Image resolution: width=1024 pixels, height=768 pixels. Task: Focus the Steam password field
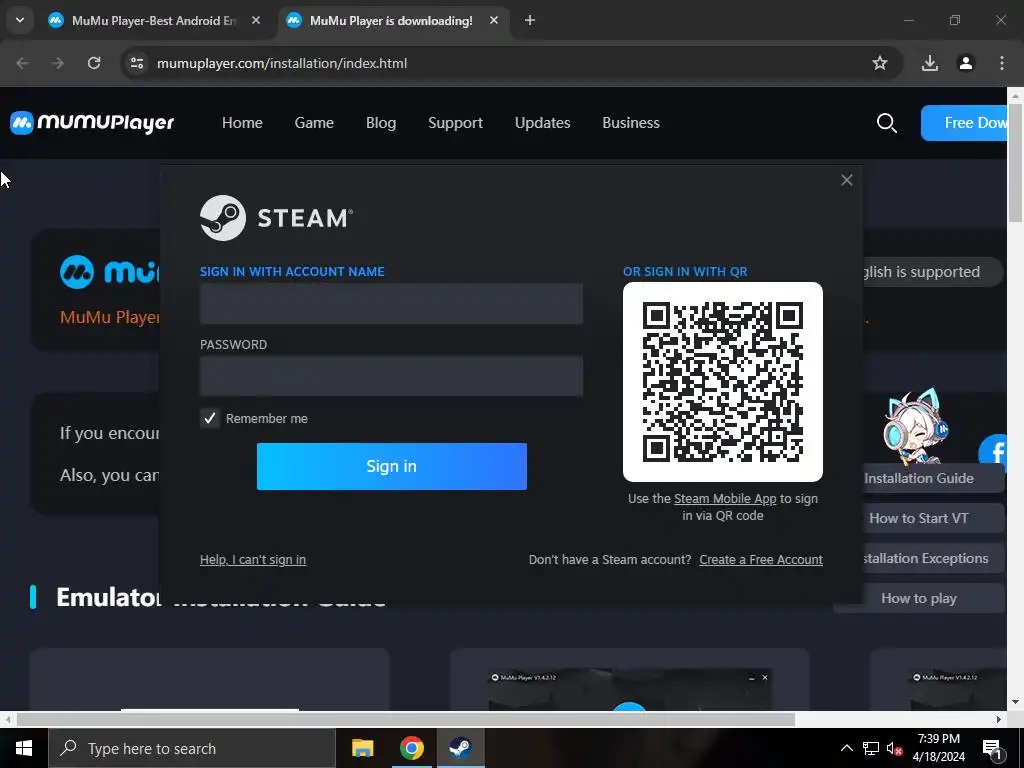tap(391, 376)
